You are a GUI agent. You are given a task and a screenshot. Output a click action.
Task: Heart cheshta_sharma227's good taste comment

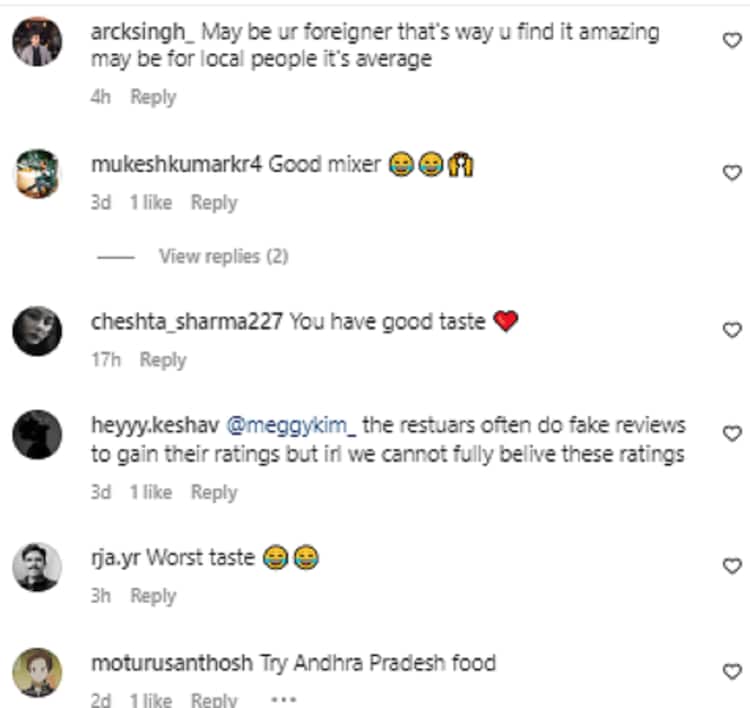pyautogui.click(x=732, y=330)
